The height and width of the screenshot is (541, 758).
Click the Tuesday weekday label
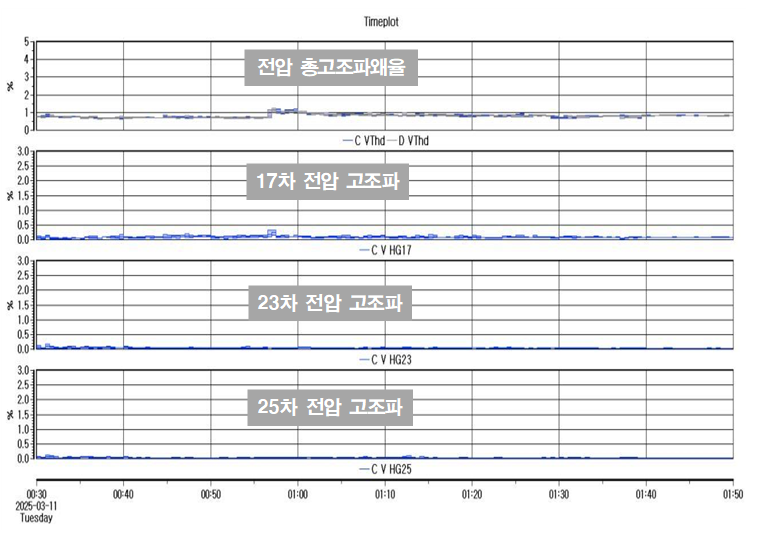tap(39, 518)
